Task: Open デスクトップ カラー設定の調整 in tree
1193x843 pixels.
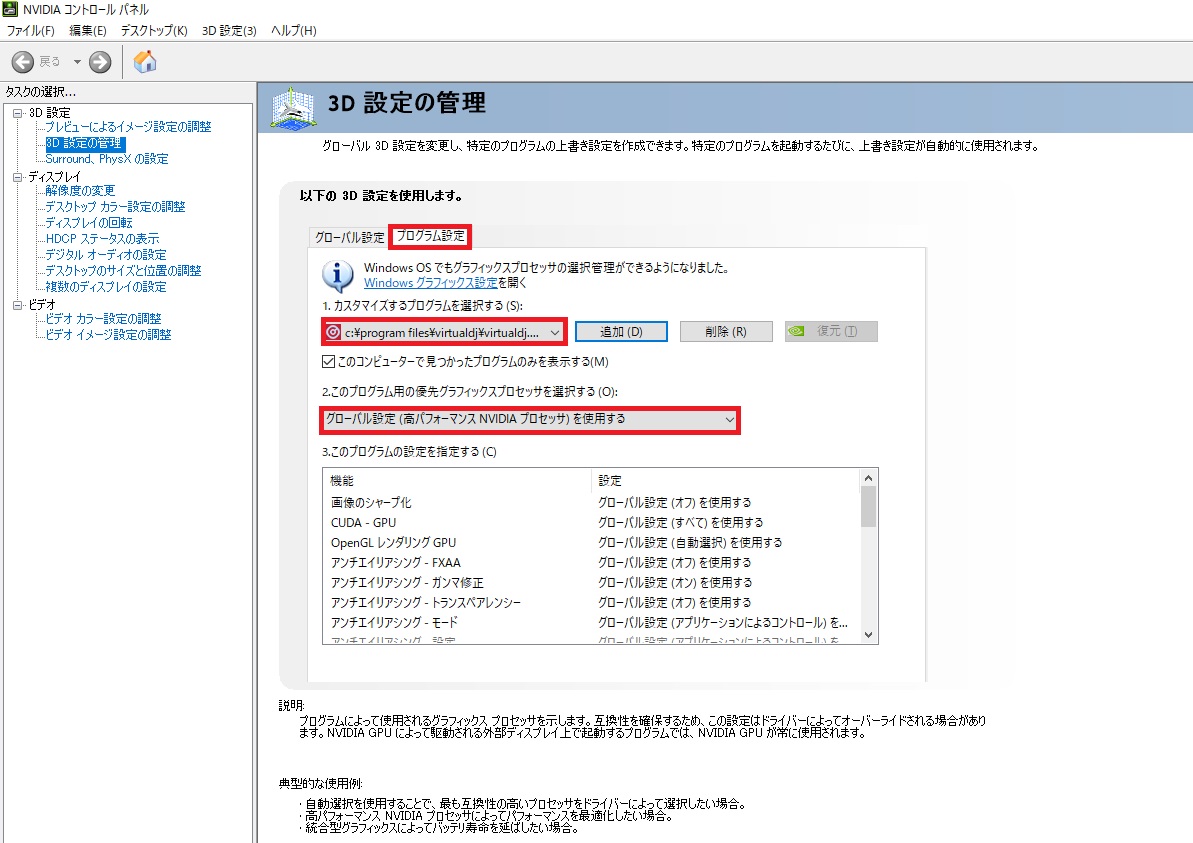Action: 115,207
